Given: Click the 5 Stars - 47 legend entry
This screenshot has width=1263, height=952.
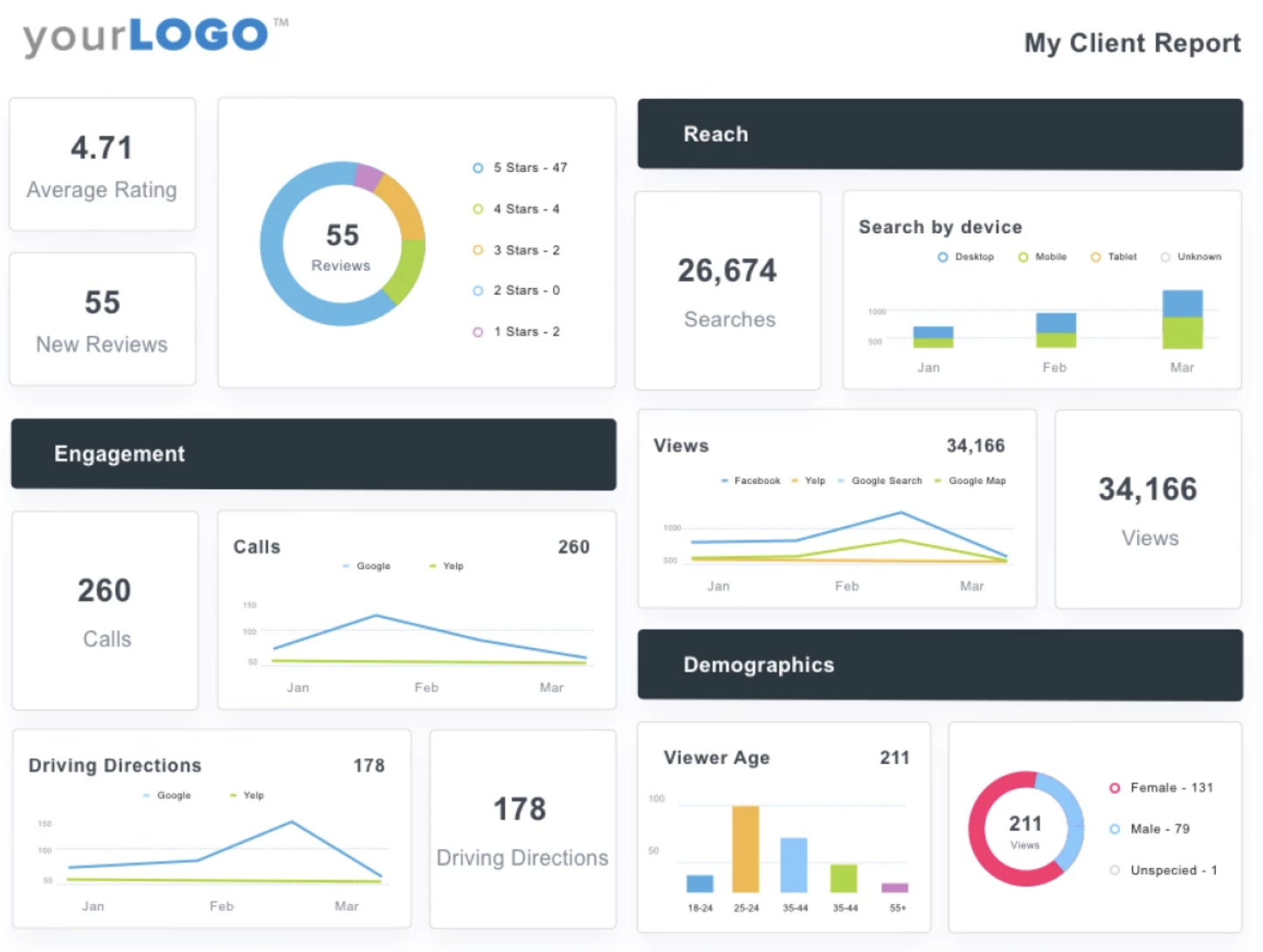Looking at the screenshot, I should point(521,168).
